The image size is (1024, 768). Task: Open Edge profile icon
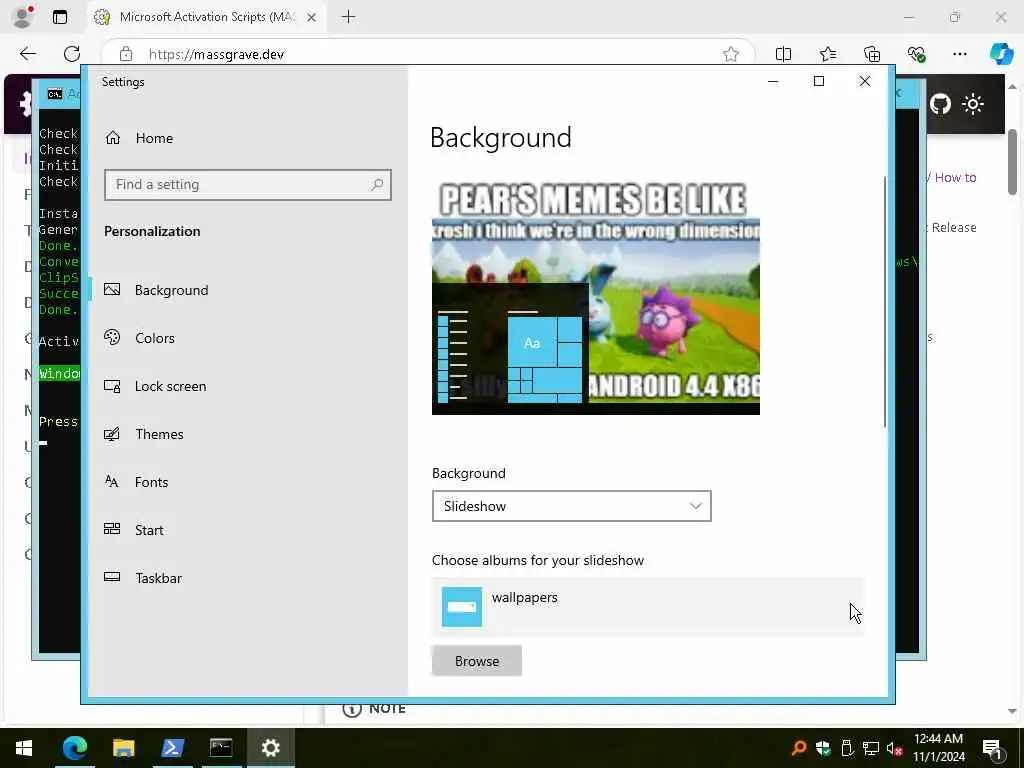[x=23, y=17]
